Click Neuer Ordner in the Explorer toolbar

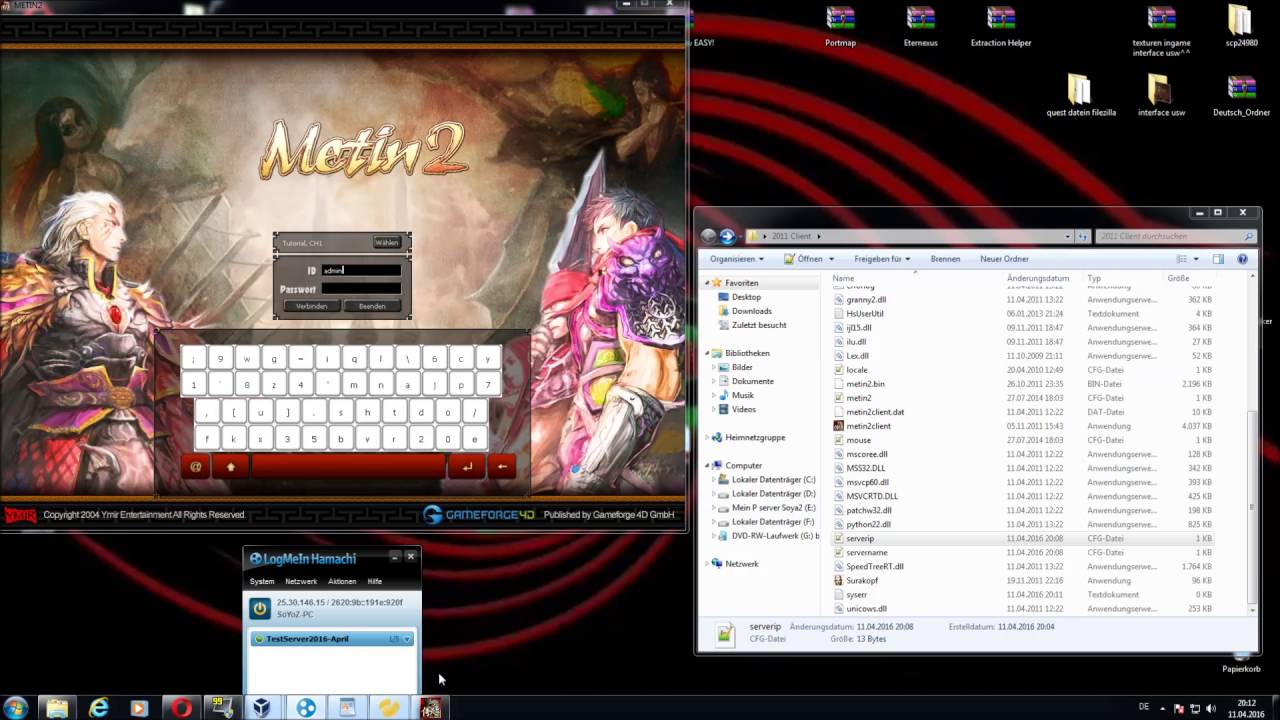[x=1004, y=259]
